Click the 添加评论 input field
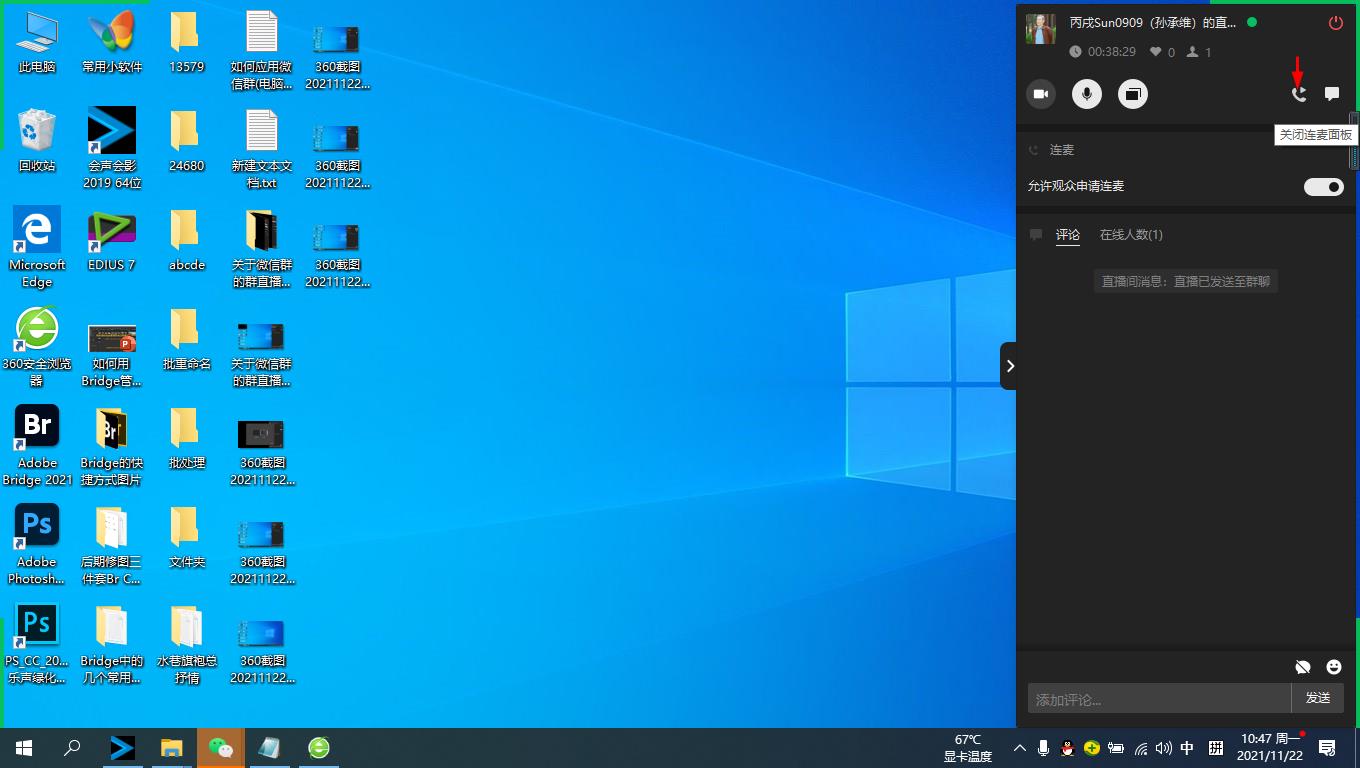The image size is (1360, 768). point(1158,698)
